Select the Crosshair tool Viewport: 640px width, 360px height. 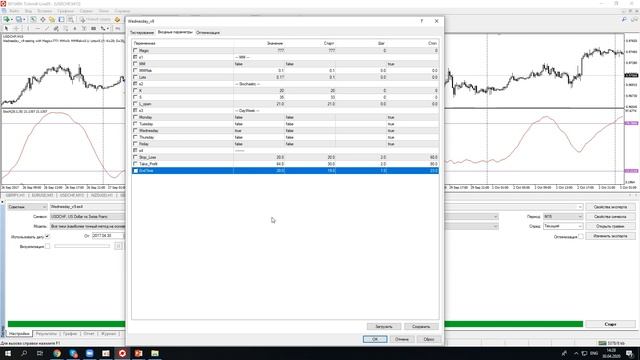(x=16, y=29)
